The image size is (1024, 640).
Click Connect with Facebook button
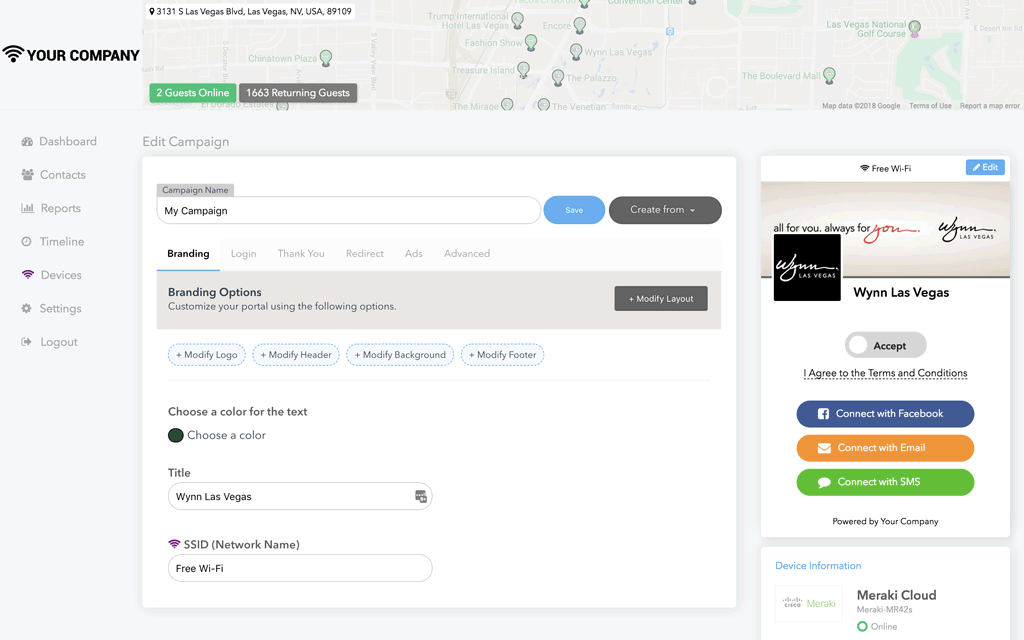coord(885,414)
